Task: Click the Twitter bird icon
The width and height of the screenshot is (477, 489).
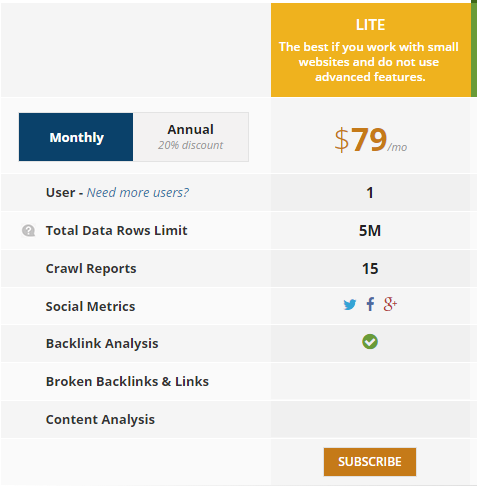Action: (x=350, y=304)
